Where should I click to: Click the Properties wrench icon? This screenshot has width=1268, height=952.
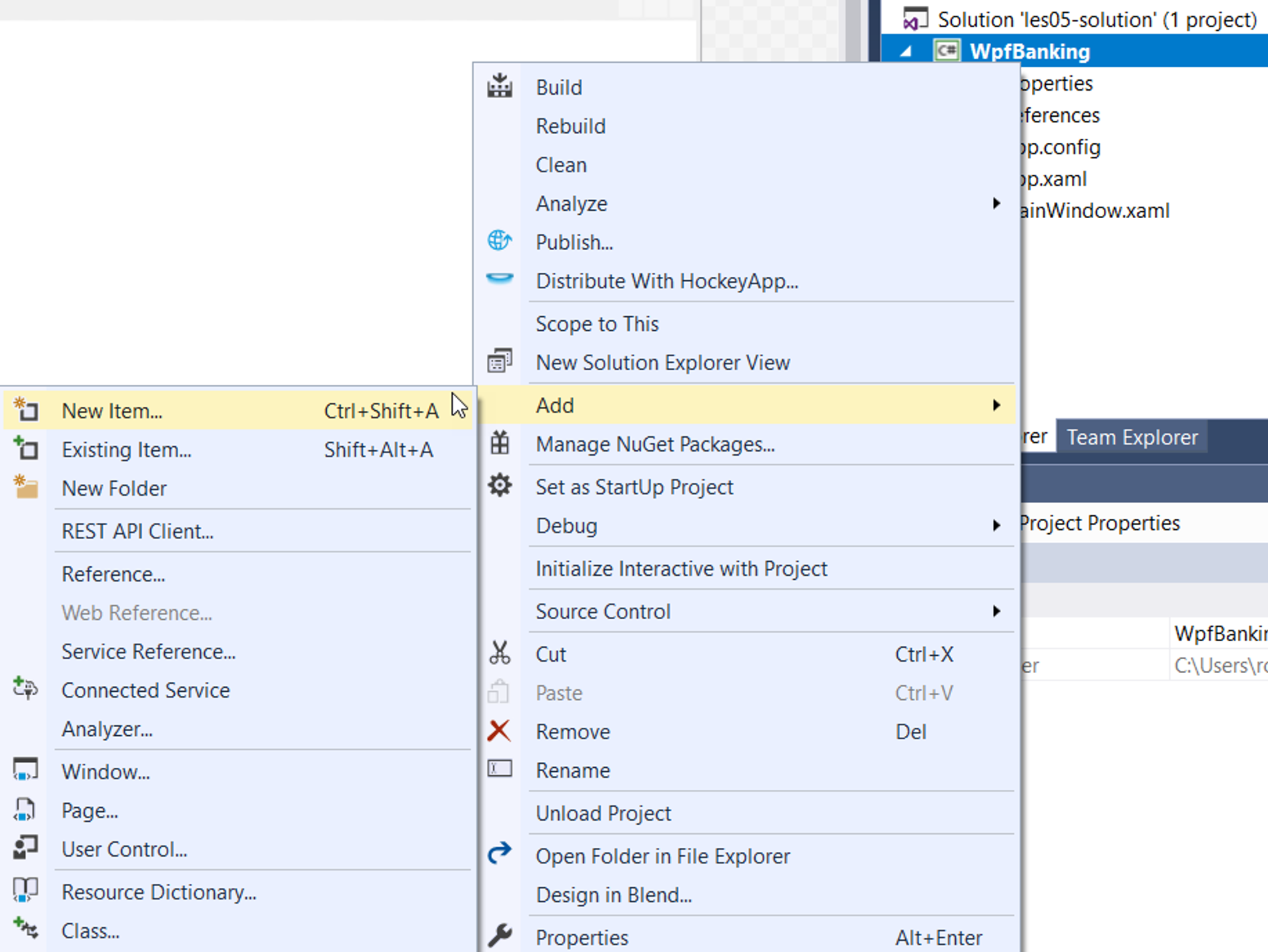pyautogui.click(x=499, y=936)
